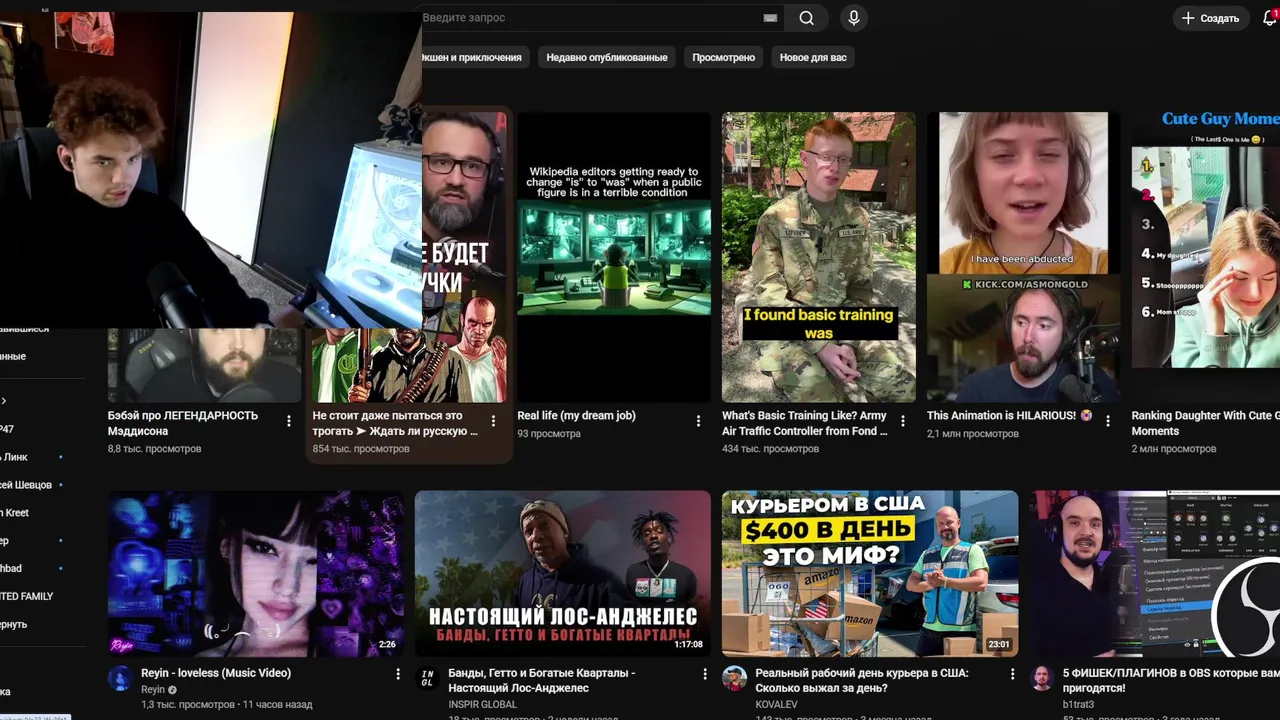Screen dimensions: 1280x720
Task: Open the Бэбэй про ЛЕГЕНДАРНОСТЬ Мэддисона title
Action: pos(183,423)
